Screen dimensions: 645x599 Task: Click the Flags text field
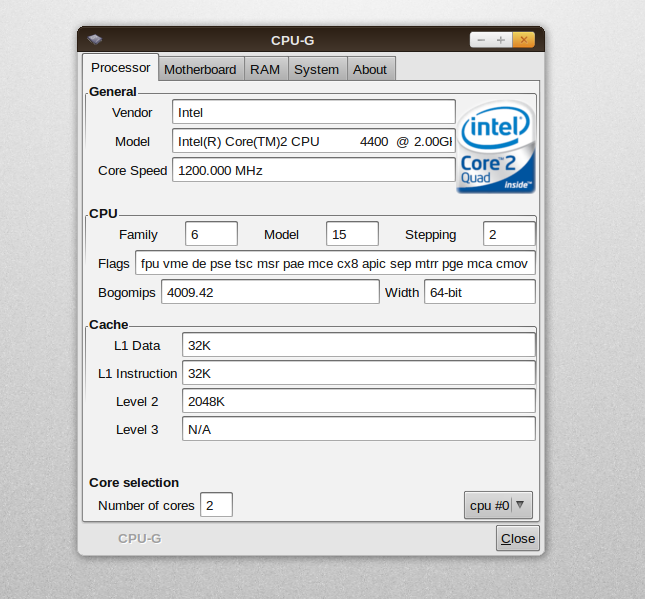tap(335, 263)
